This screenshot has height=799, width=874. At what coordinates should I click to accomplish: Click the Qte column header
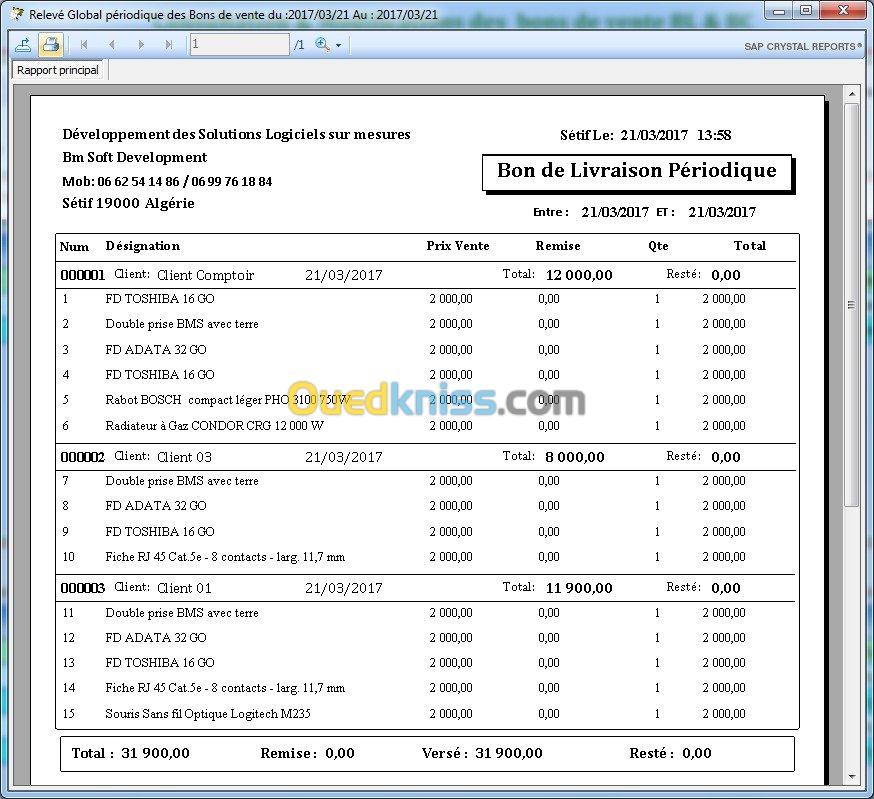tap(658, 246)
